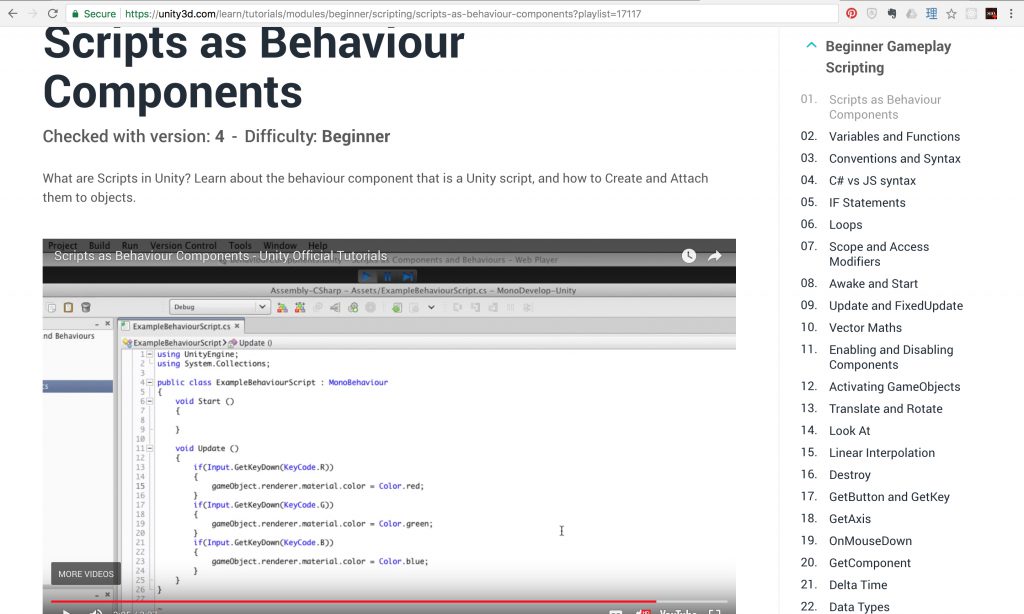The height and width of the screenshot is (614, 1024).
Task: Click the dark red square extension icon
Action: pos(991,13)
